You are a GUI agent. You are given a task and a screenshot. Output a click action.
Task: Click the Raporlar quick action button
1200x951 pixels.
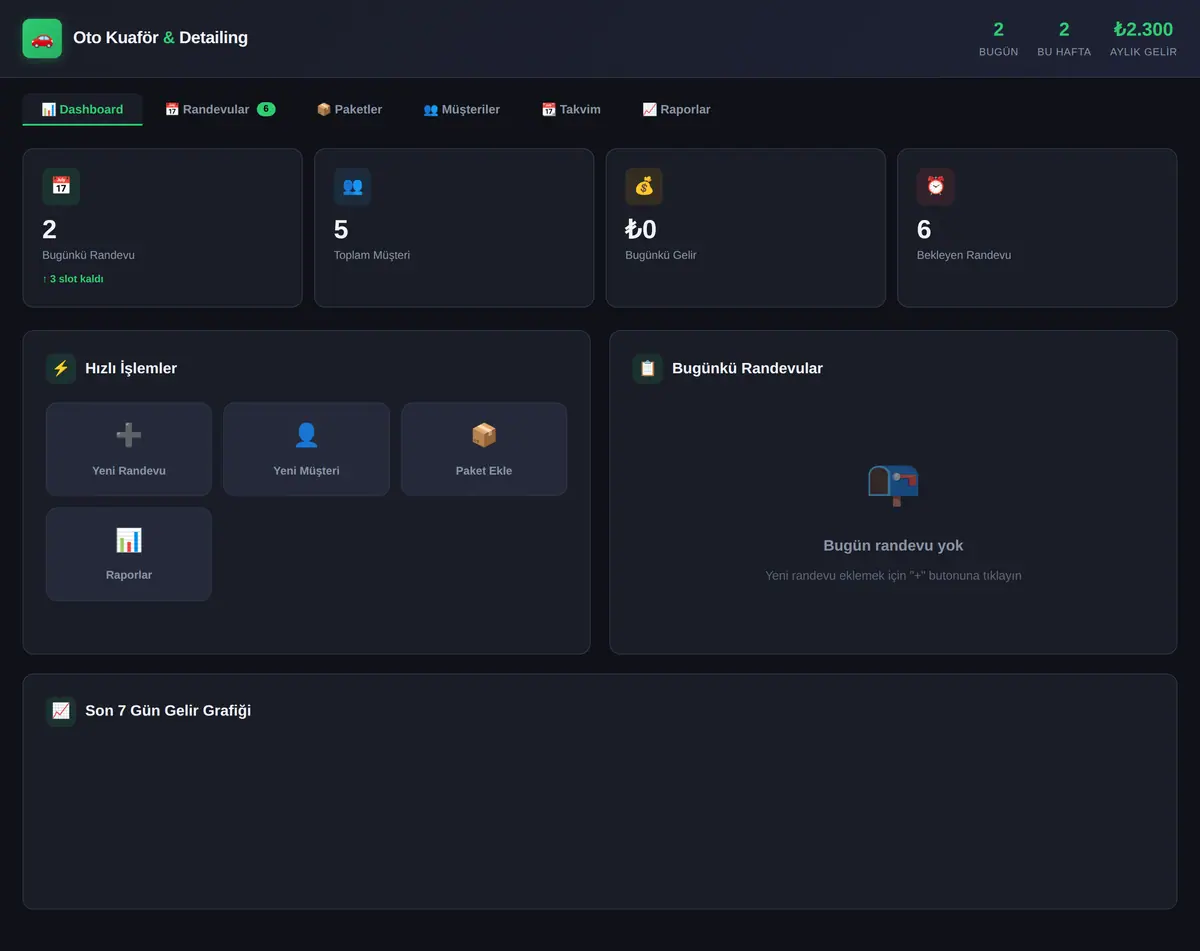click(x=129, y=554)
